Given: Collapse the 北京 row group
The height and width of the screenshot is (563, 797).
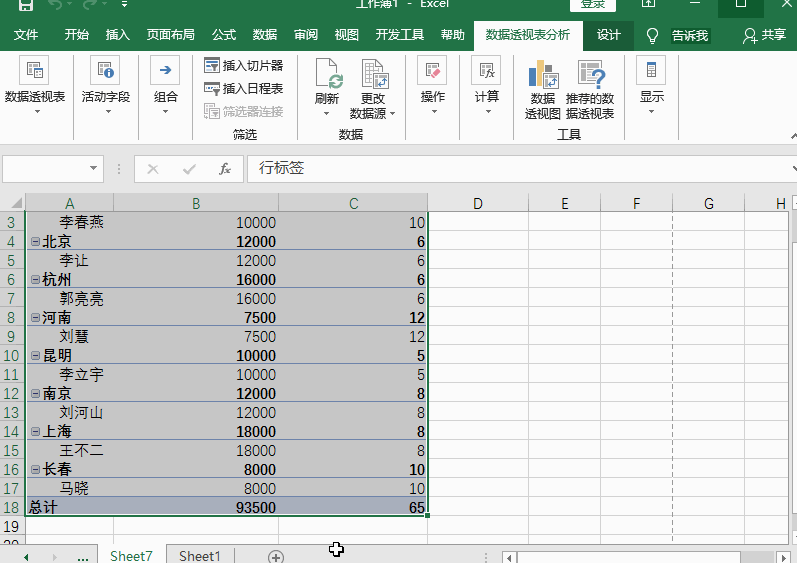Looking at the screenshot, I should tap(35, 242).
